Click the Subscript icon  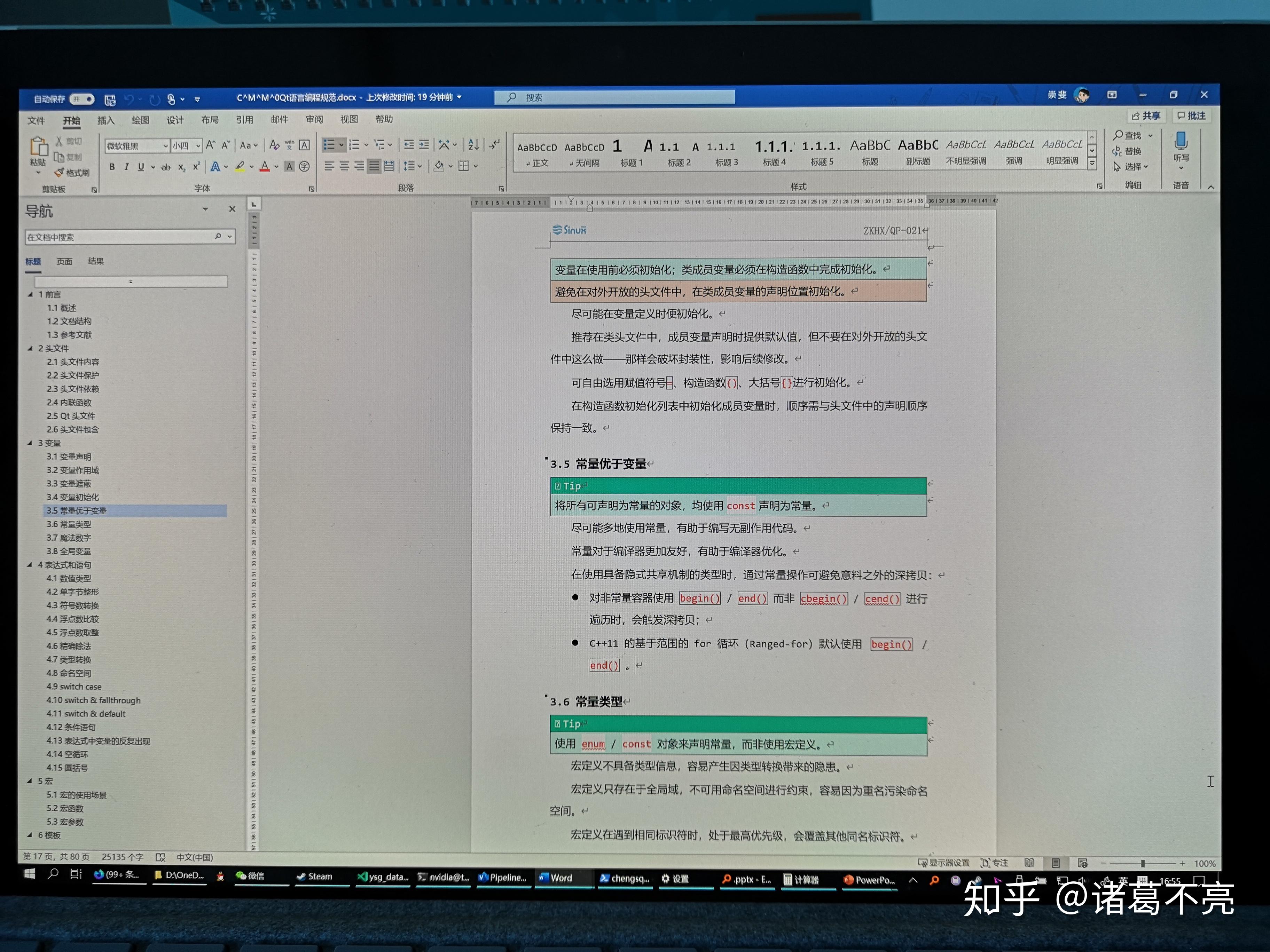point(181,167)
